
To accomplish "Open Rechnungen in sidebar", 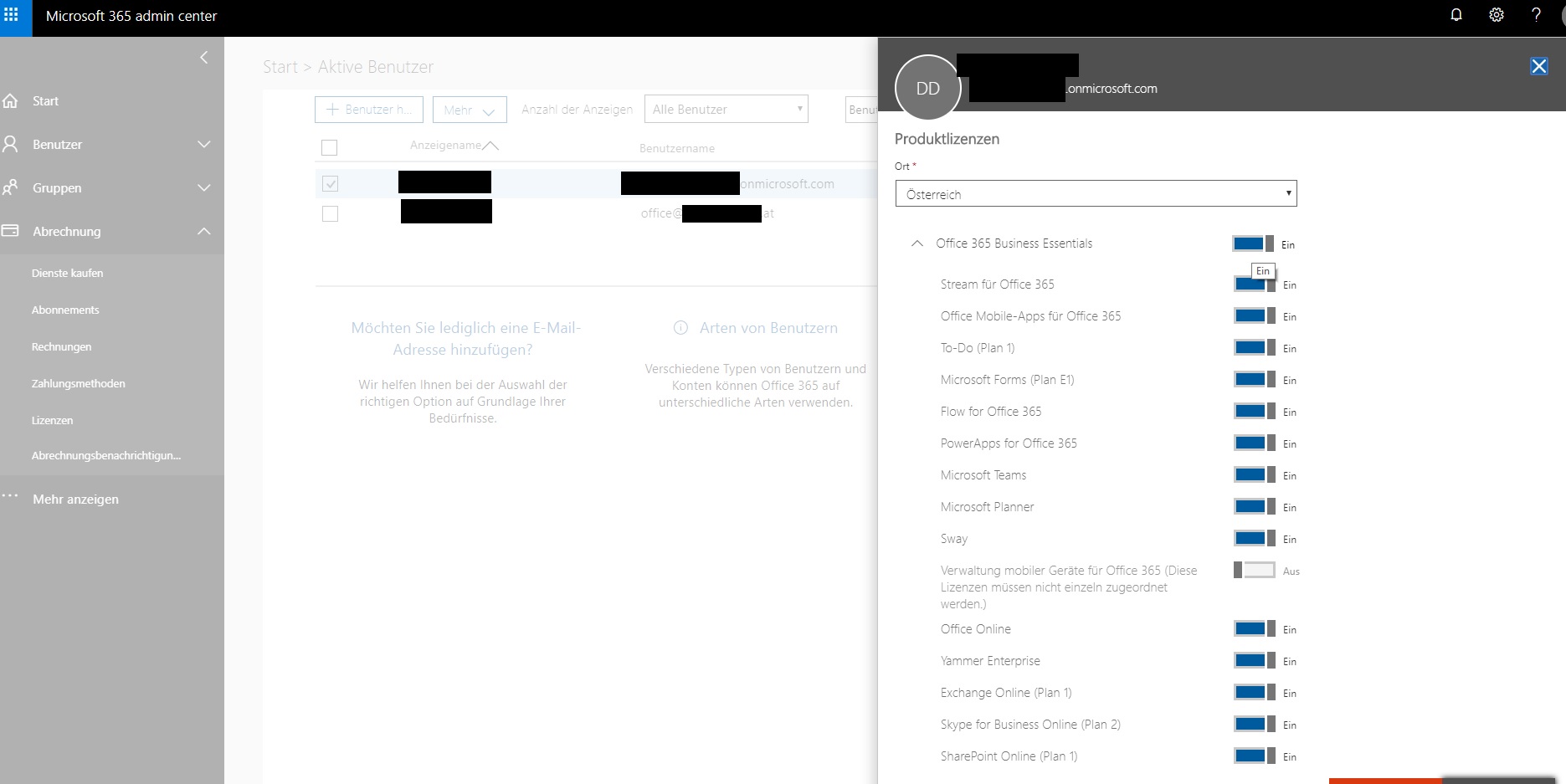I will (62, 346).
